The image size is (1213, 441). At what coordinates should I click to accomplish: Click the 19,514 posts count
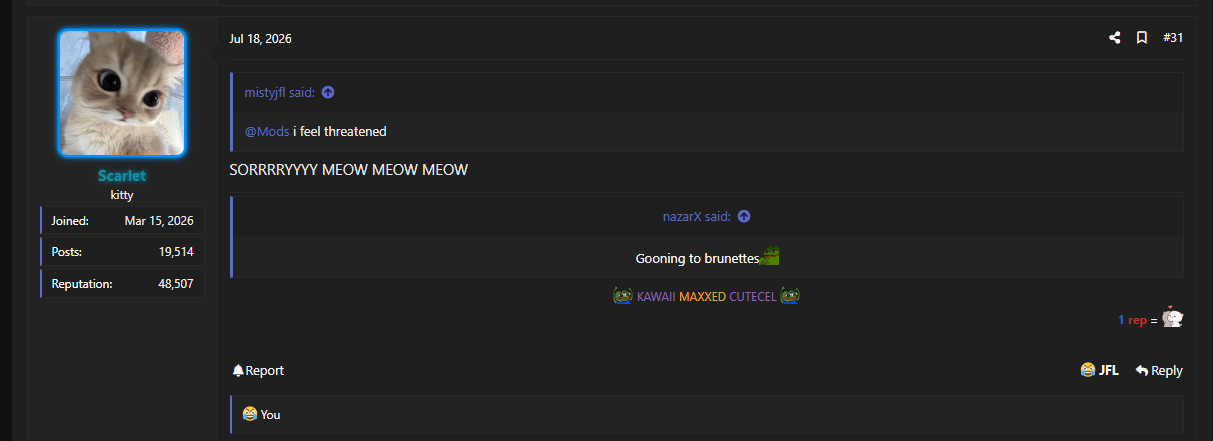176,252
